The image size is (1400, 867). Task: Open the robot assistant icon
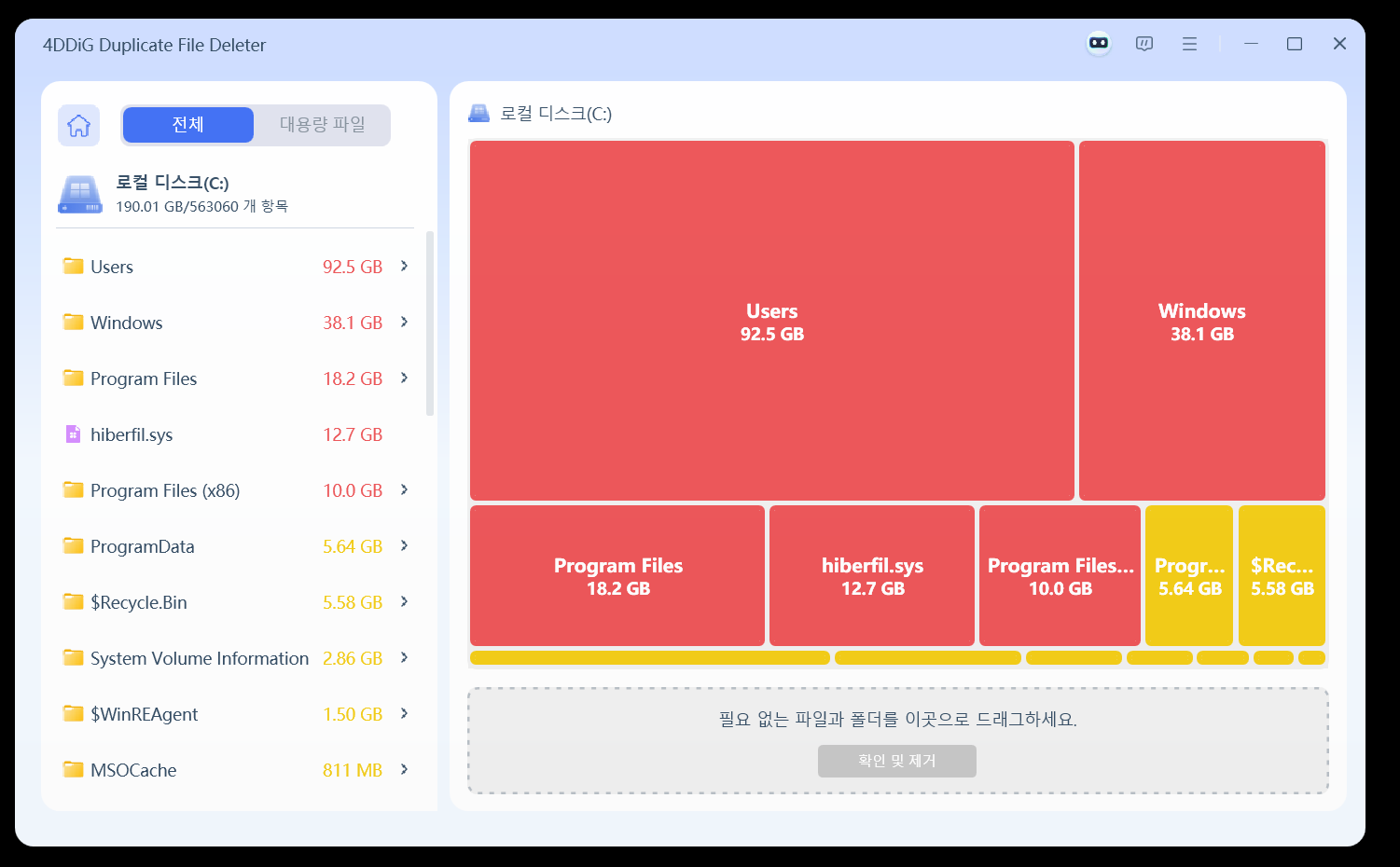click(x=1099, y=43)
